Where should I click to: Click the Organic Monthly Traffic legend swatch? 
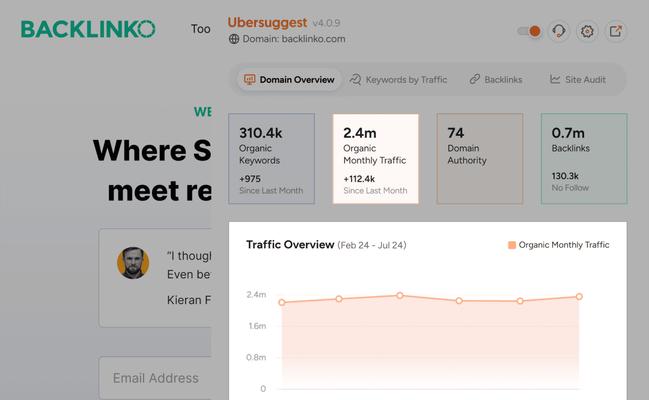pyautogui.click(x=512, y=245)
